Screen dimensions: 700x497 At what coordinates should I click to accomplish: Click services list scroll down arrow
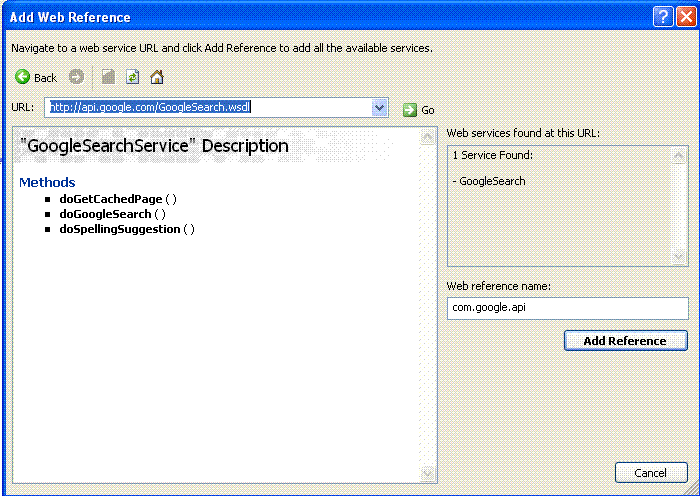(x=679, y=257)
